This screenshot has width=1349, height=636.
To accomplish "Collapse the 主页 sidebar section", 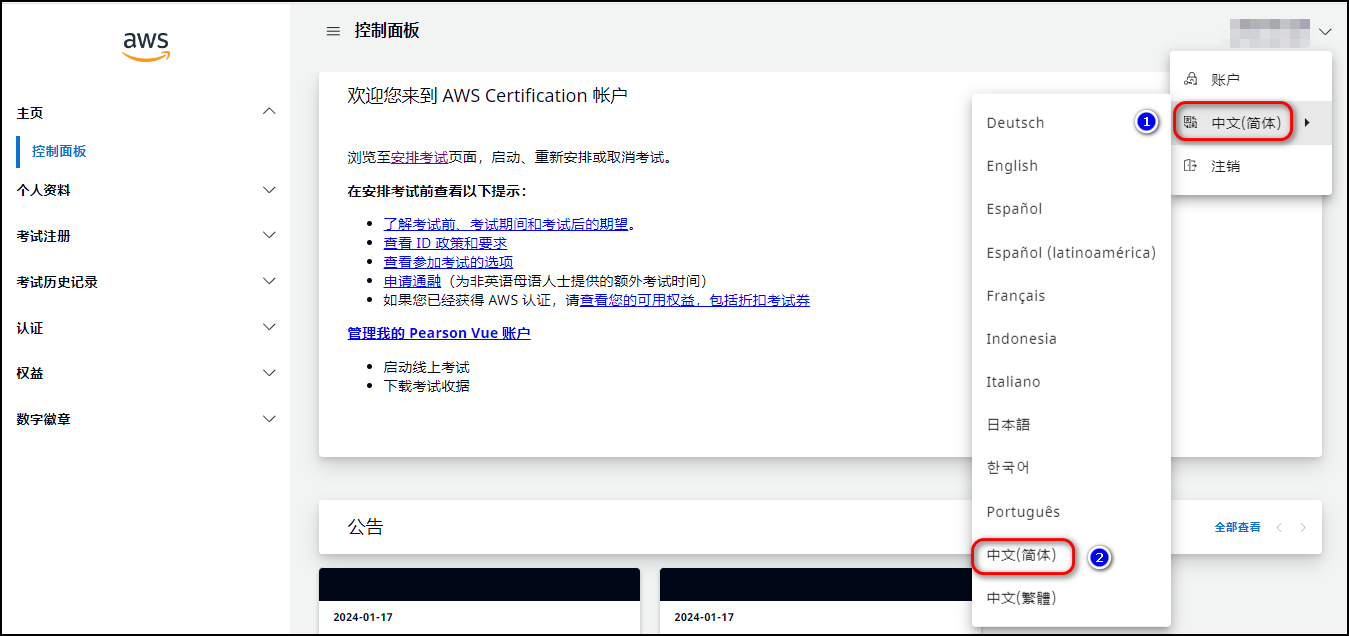I will click(268, 112).
